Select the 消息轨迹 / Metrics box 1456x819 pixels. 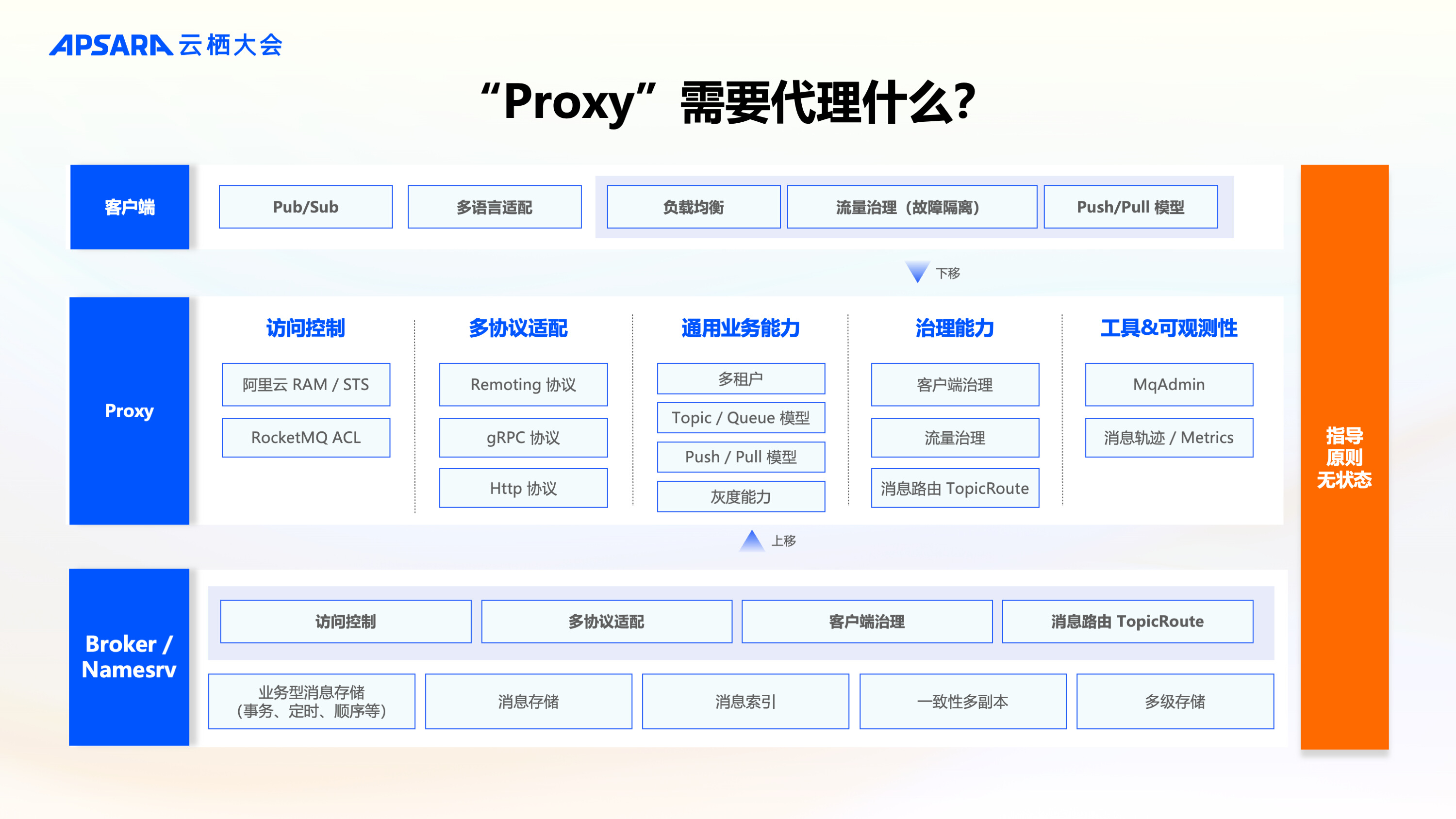coord(1168,438)
